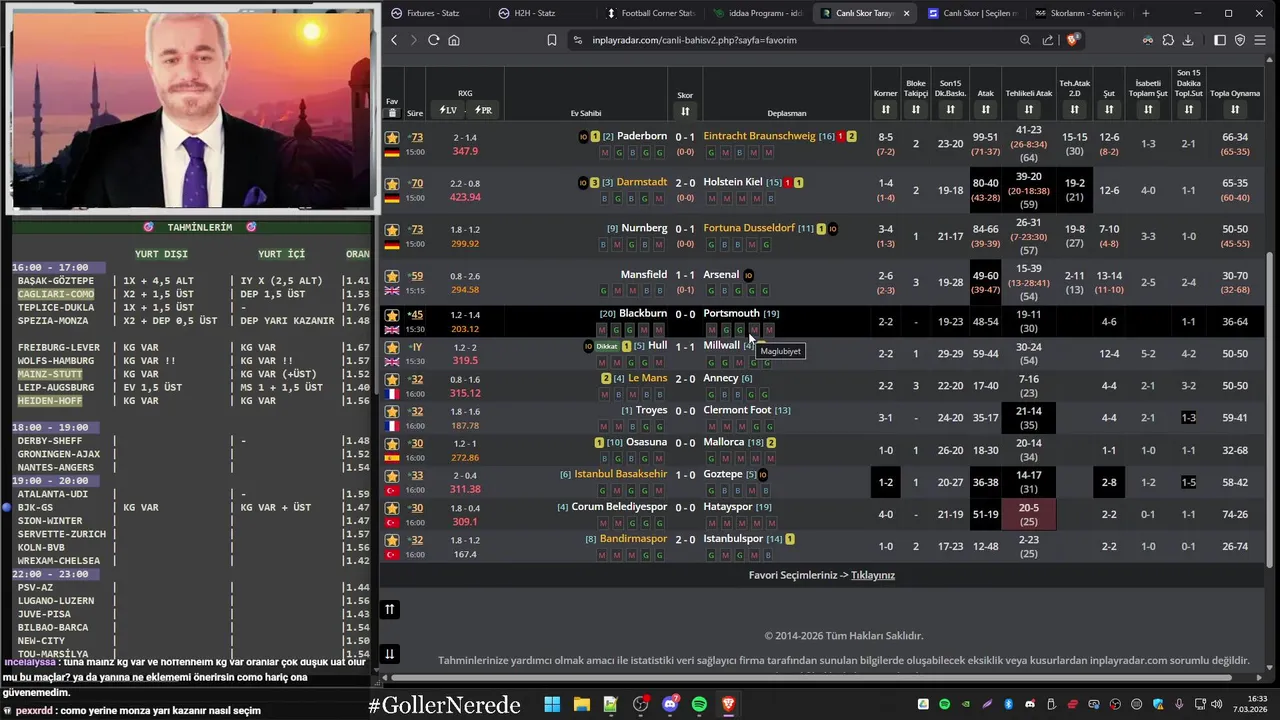Click the share page icon in address bar
The height and width of the screenshot is (720, 1280).
coord(1048,40)
